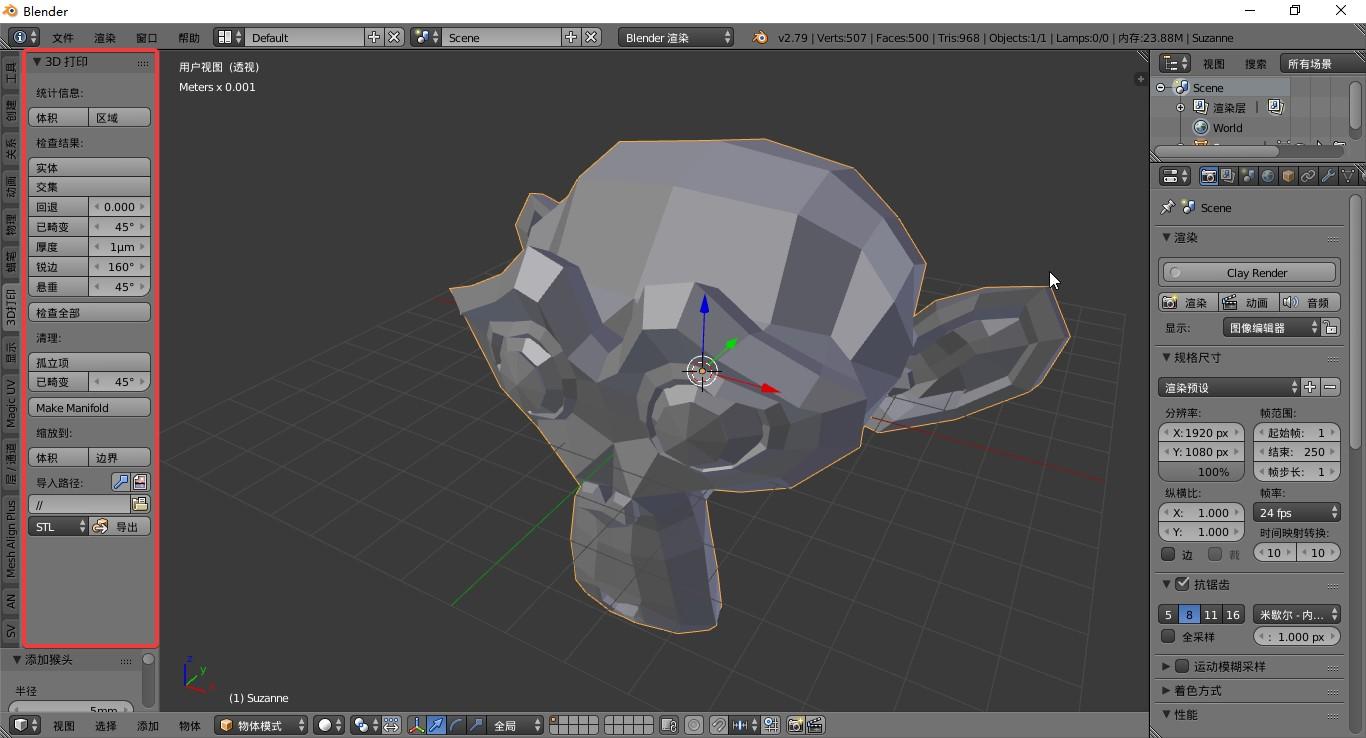Switch to 3D打印 sidebar tab
Viewport: 1366px width, 738px height.
coord(11,308)
